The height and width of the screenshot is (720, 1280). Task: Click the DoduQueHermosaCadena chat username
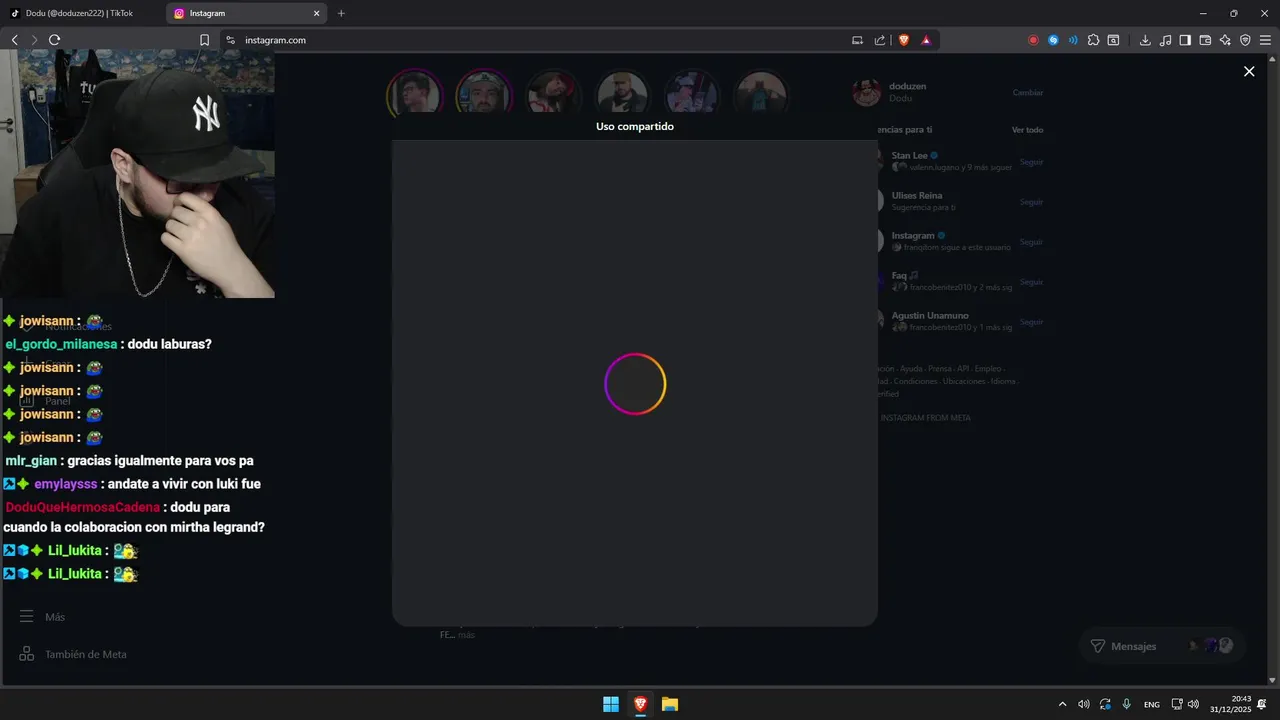click(82, 507)
